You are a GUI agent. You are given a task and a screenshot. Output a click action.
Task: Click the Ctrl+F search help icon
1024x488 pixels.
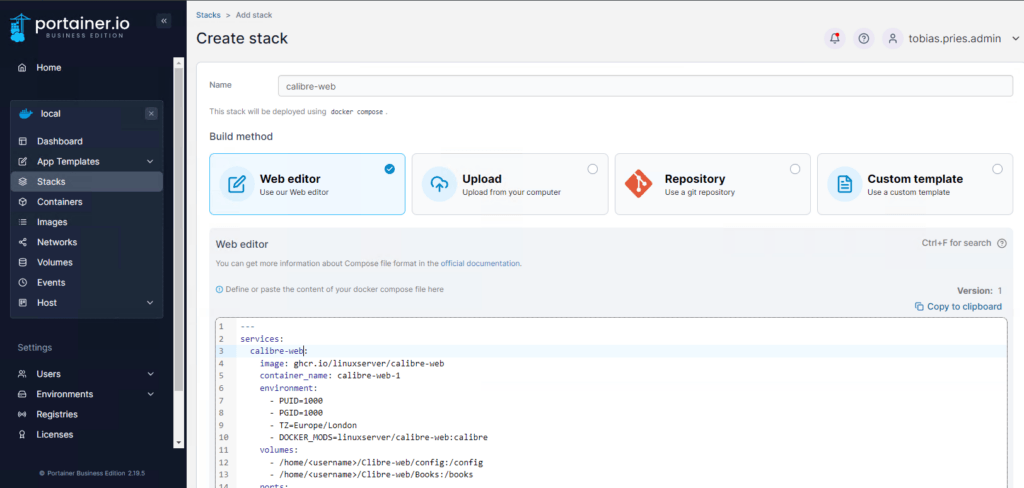point(1002,243)
